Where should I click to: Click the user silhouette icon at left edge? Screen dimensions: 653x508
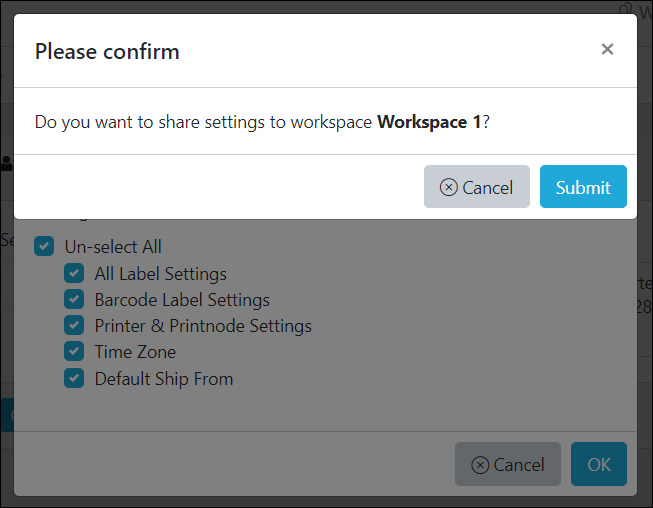coord(6,163)
